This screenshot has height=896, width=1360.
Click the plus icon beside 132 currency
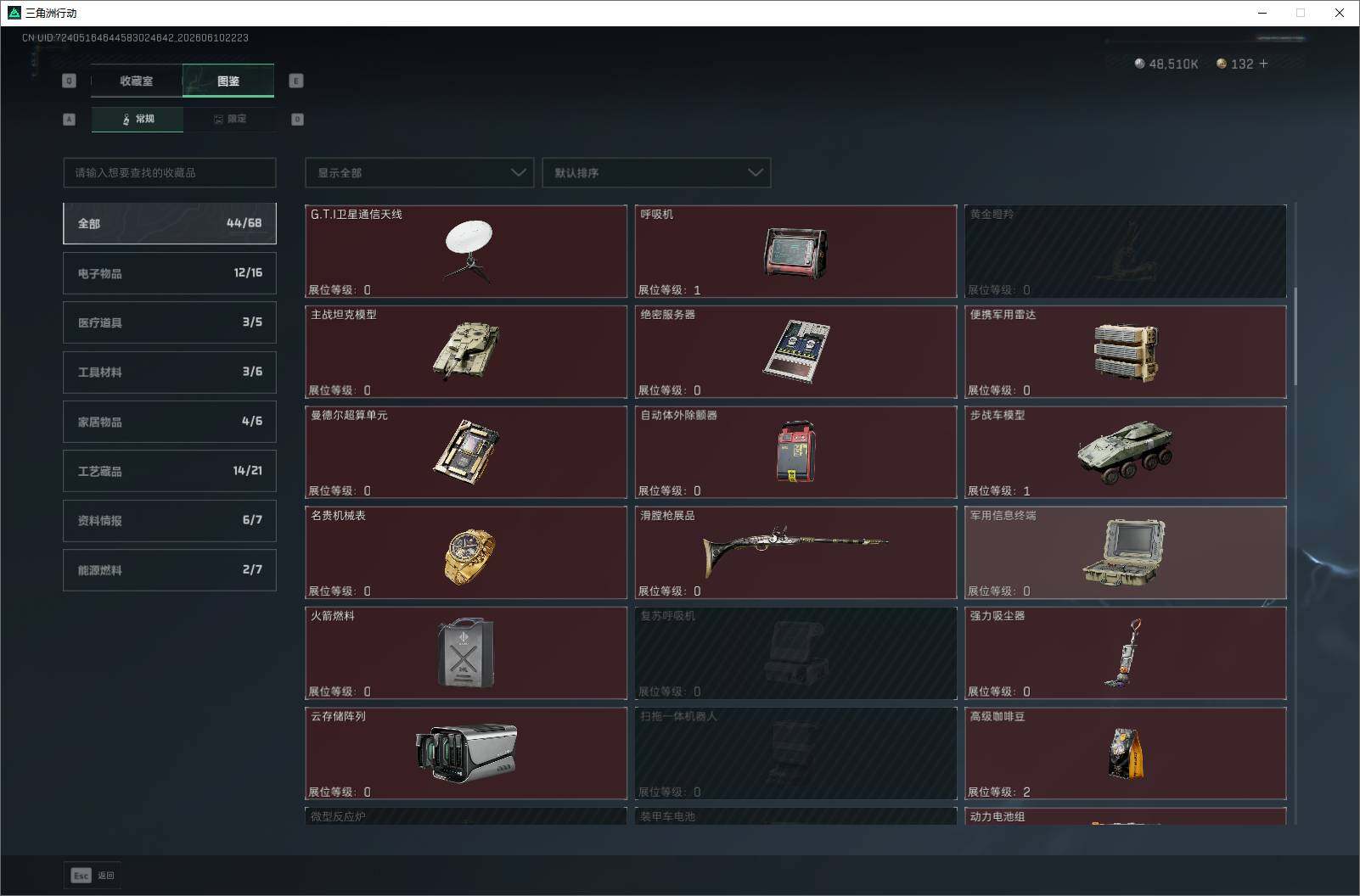[1263, 64]
